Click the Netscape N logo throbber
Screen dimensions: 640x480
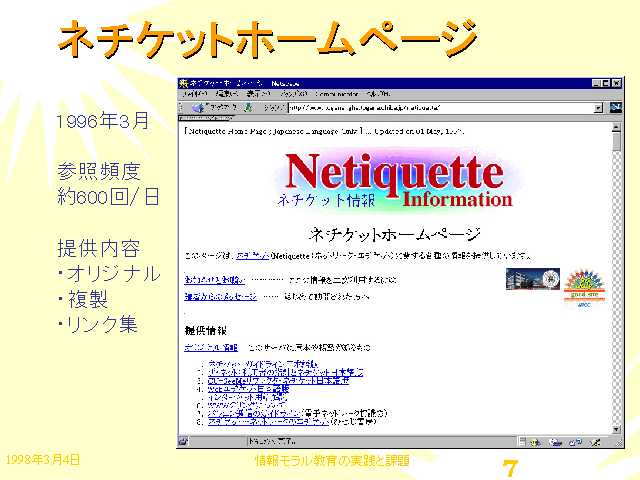tap(613, 106)
